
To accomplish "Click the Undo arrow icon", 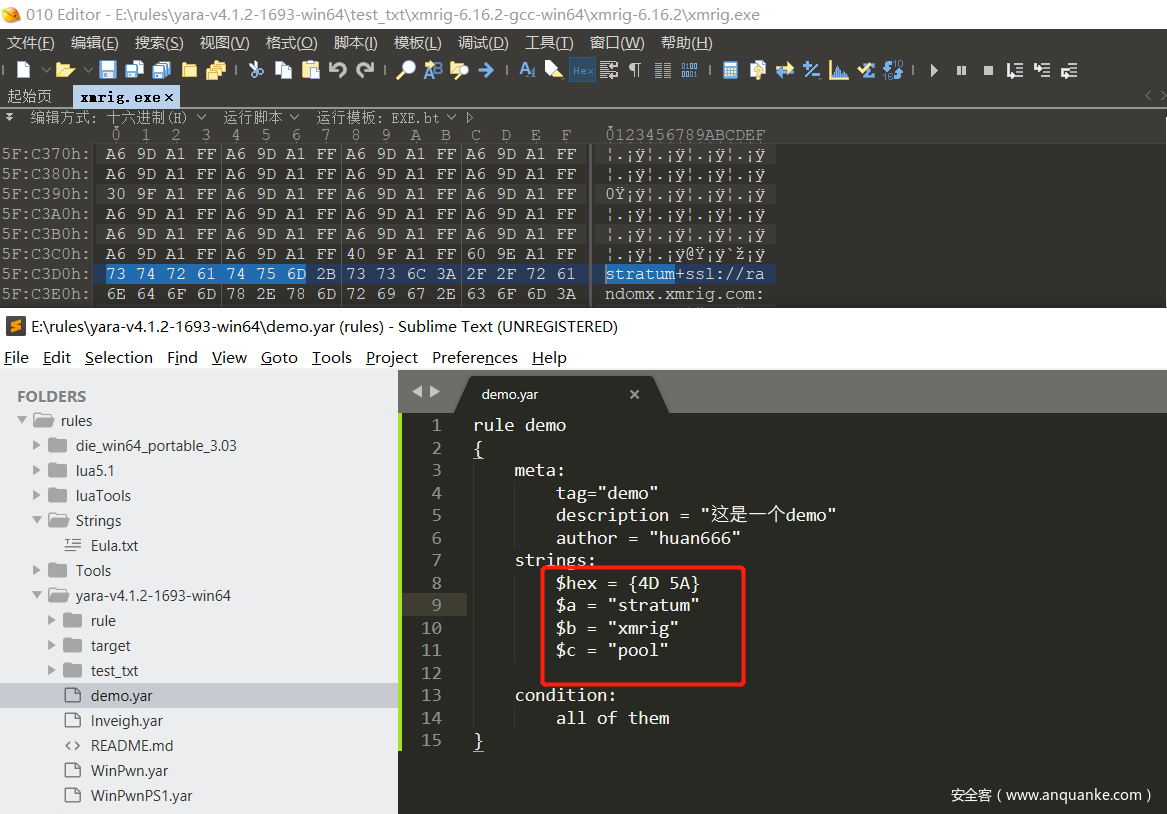I will click(338, 70).
